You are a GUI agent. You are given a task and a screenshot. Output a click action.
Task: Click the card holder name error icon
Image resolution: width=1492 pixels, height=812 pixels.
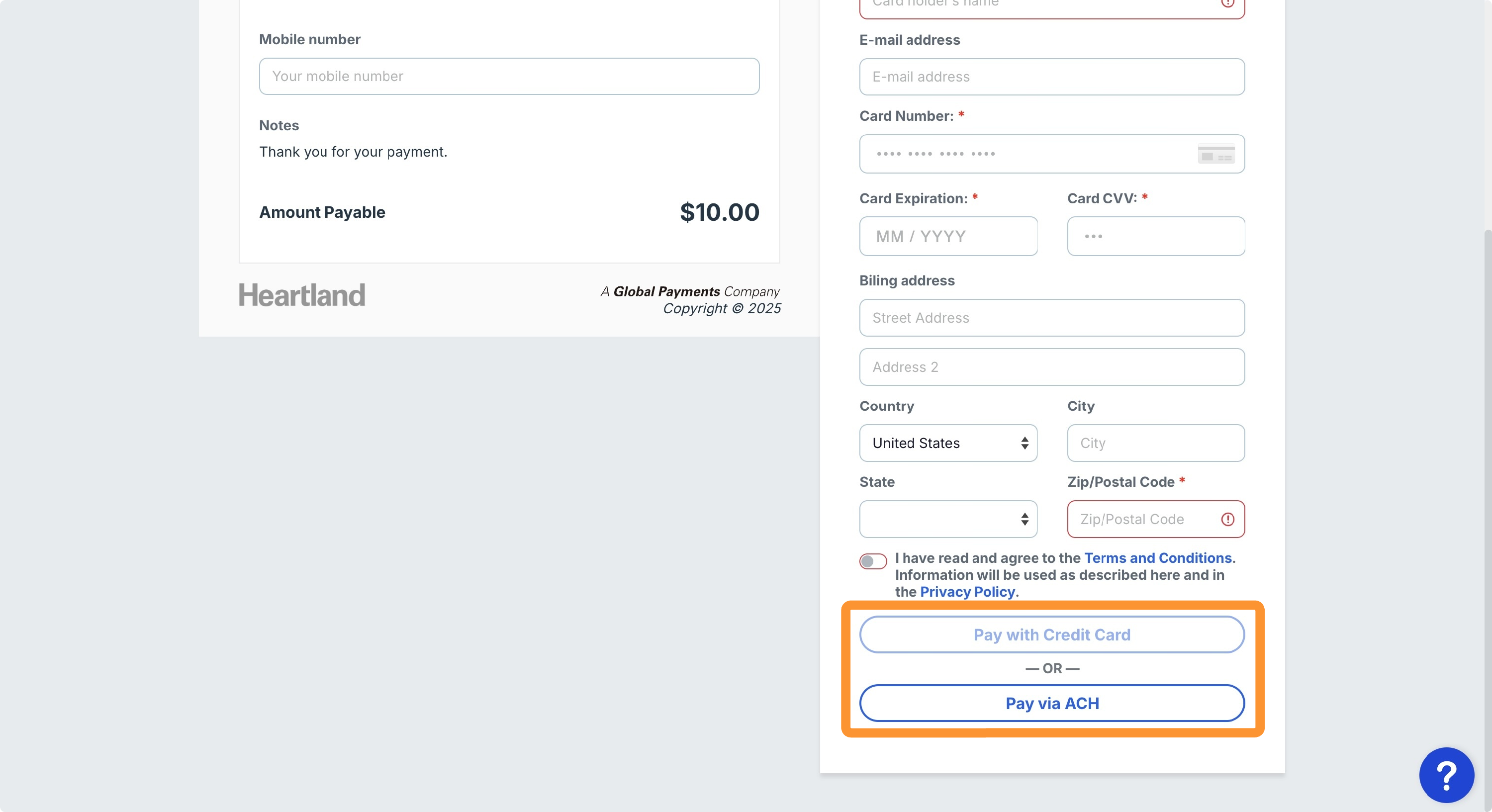click(x=1227, y=2)
